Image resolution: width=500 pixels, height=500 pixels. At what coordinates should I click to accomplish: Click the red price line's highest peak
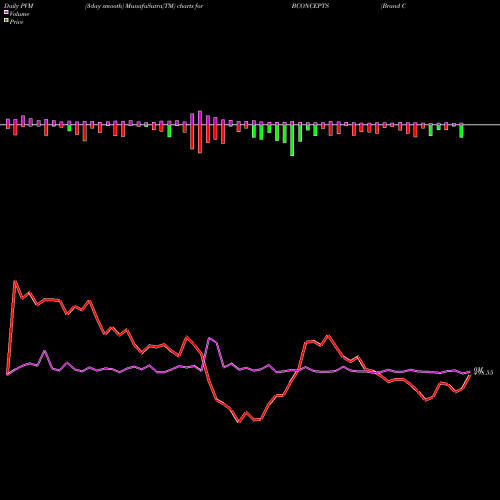[15, 281]
